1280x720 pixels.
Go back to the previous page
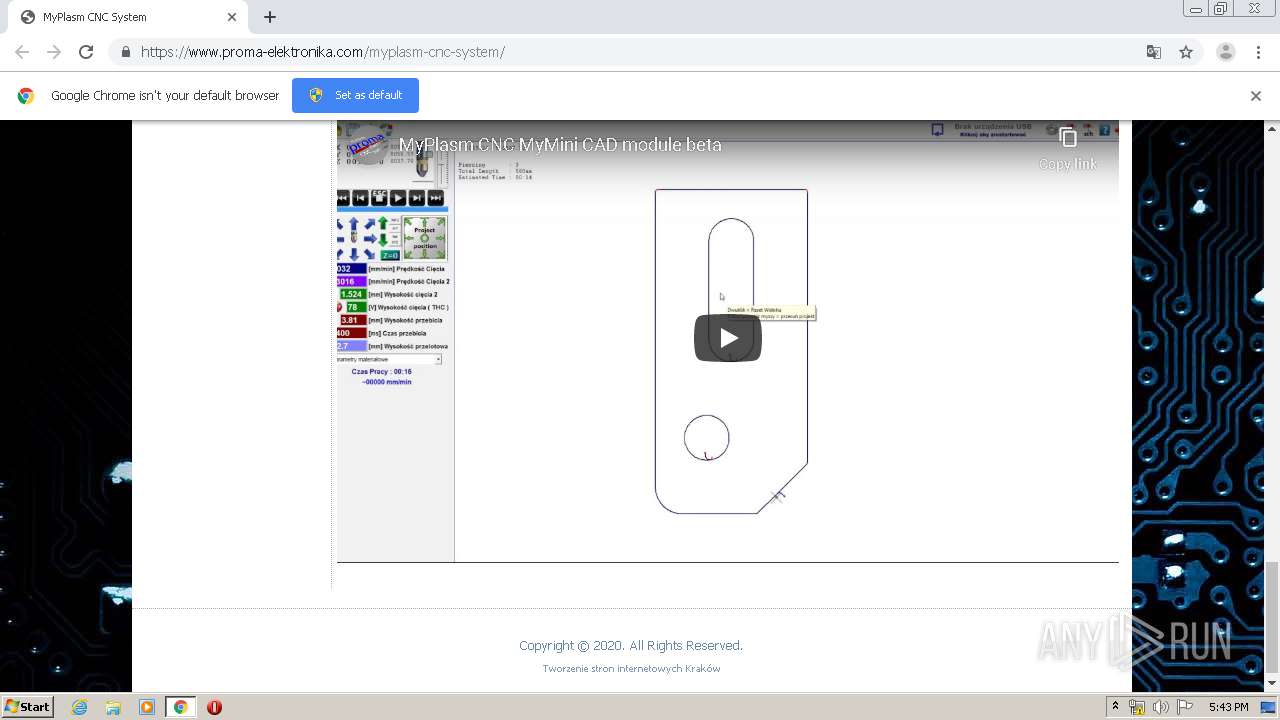click(x=22, y=52)
